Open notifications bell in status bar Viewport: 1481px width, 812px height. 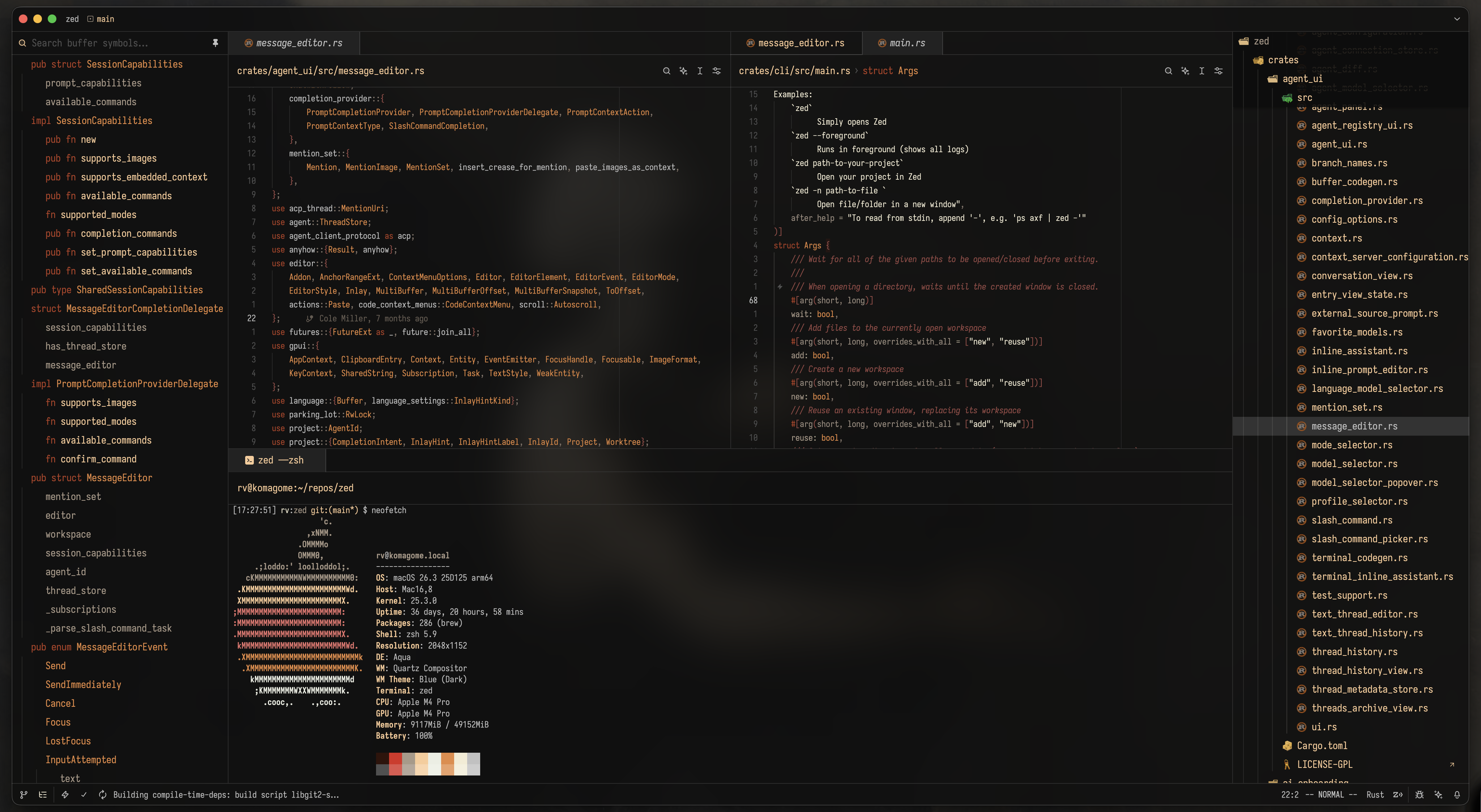pos(1457,795)
